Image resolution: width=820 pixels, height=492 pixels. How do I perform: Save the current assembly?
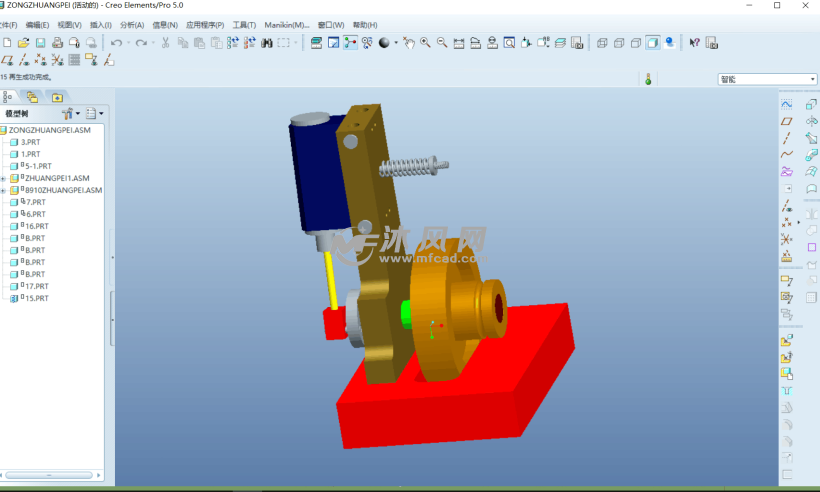[x=40, y=43]
